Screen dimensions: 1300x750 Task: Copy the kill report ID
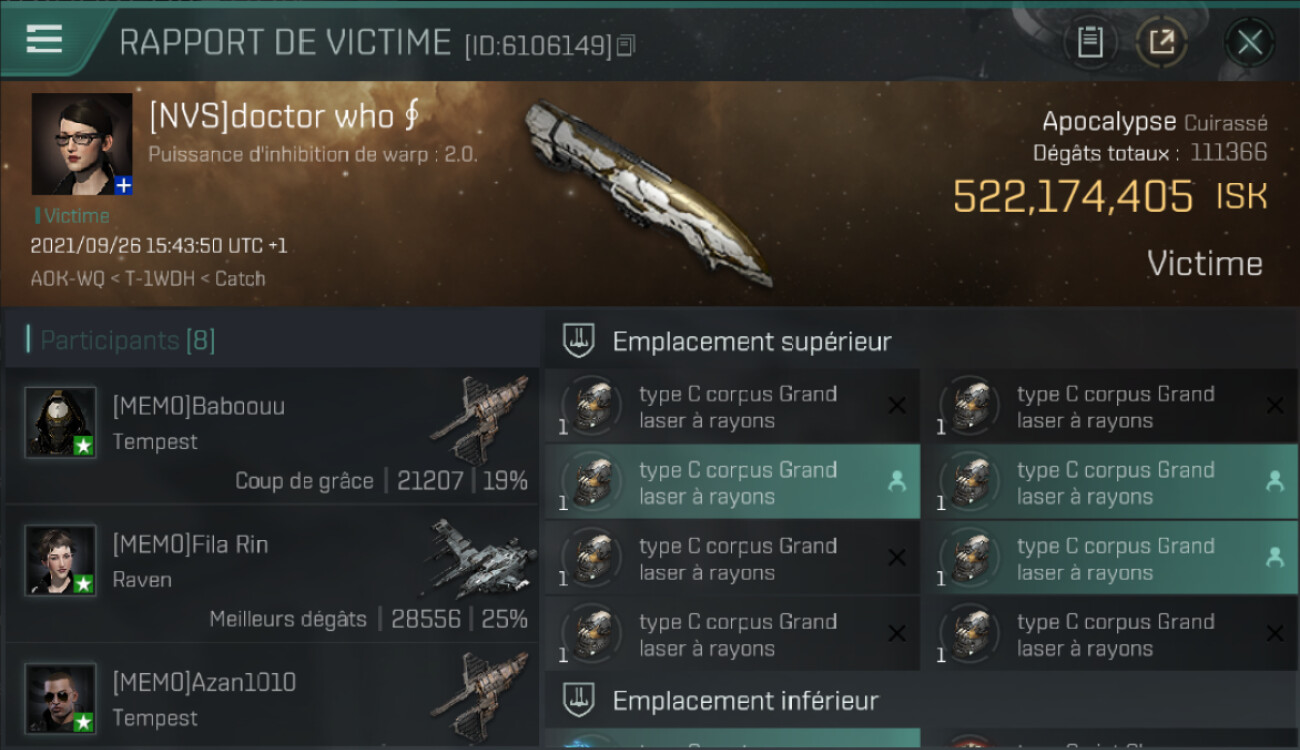click(625, 45)
